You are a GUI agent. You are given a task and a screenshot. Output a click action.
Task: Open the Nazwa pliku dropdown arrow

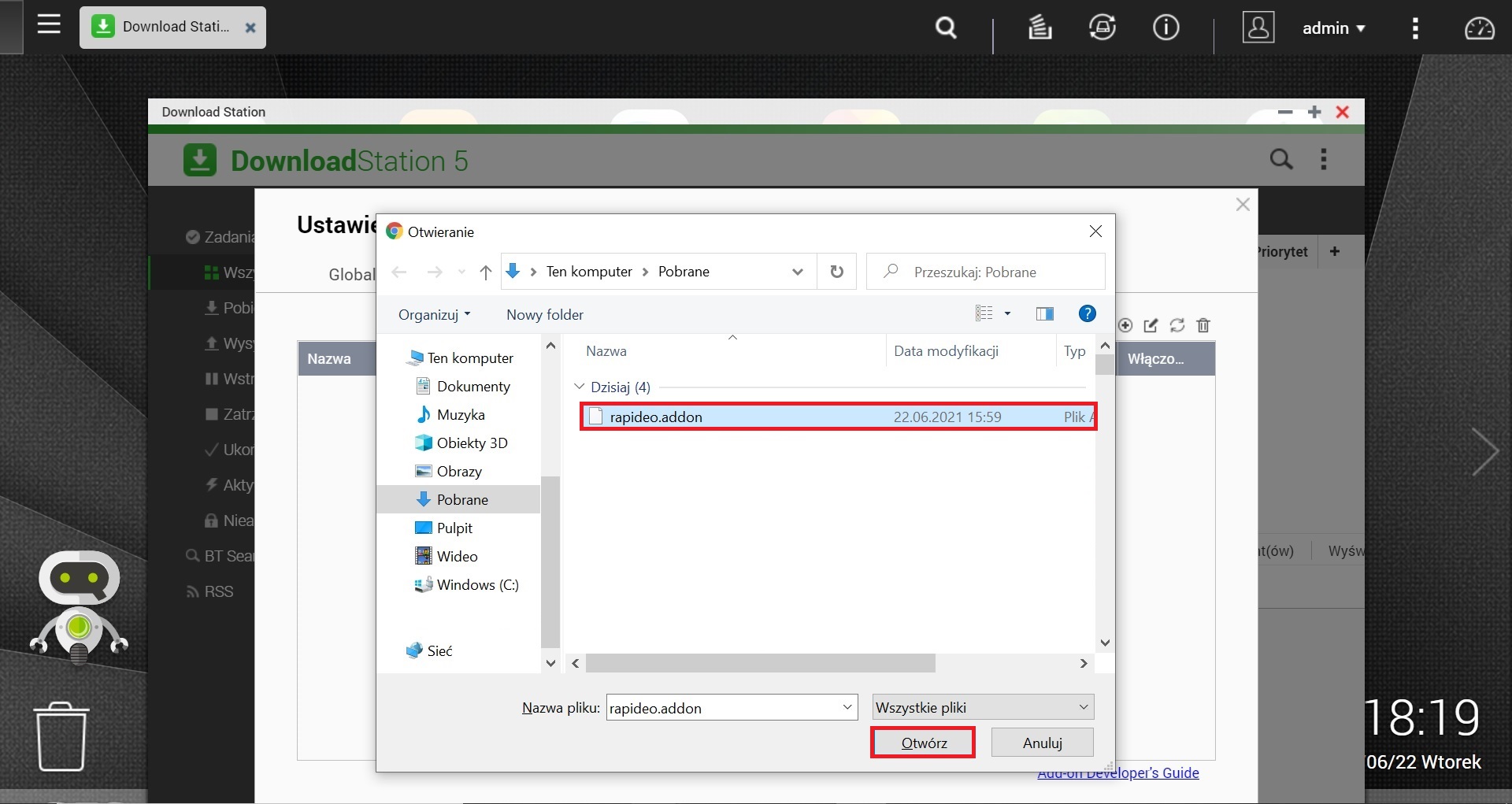point(848,707)
